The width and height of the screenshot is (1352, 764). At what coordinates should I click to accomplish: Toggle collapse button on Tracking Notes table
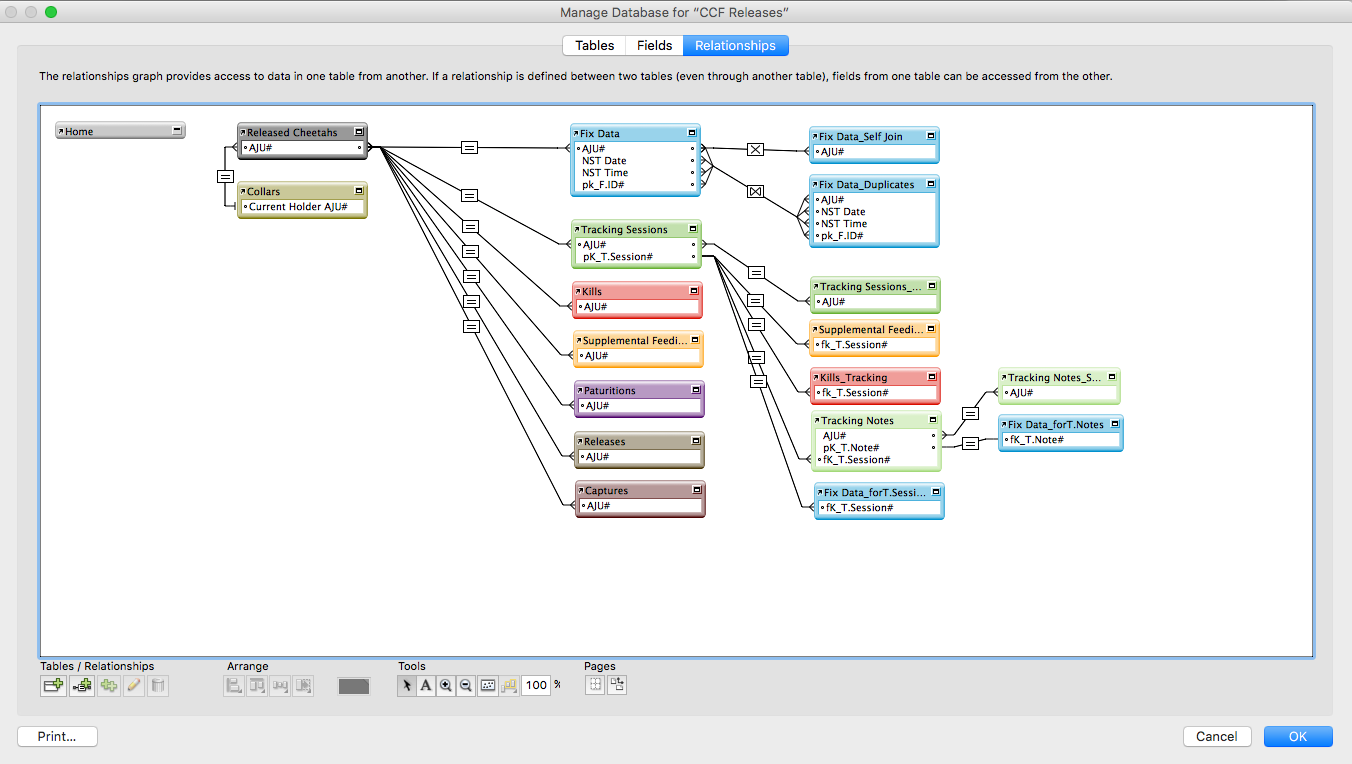pyautogui.click(x=933, y=421)
